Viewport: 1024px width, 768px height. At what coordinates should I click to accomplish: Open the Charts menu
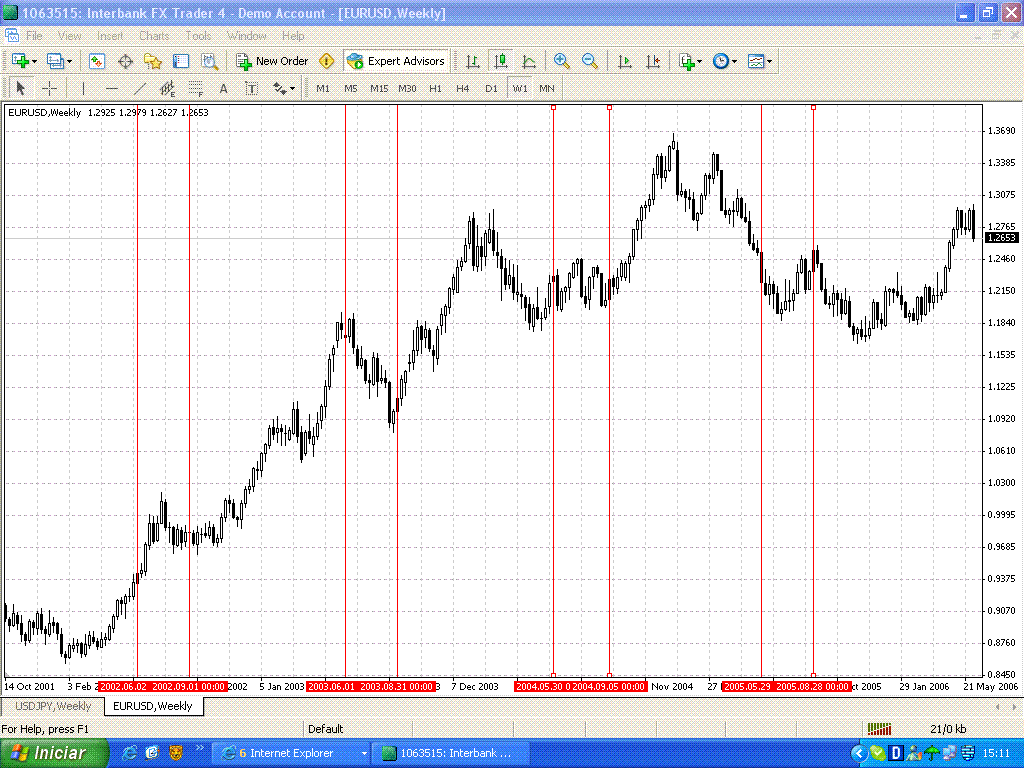[153, 36]
